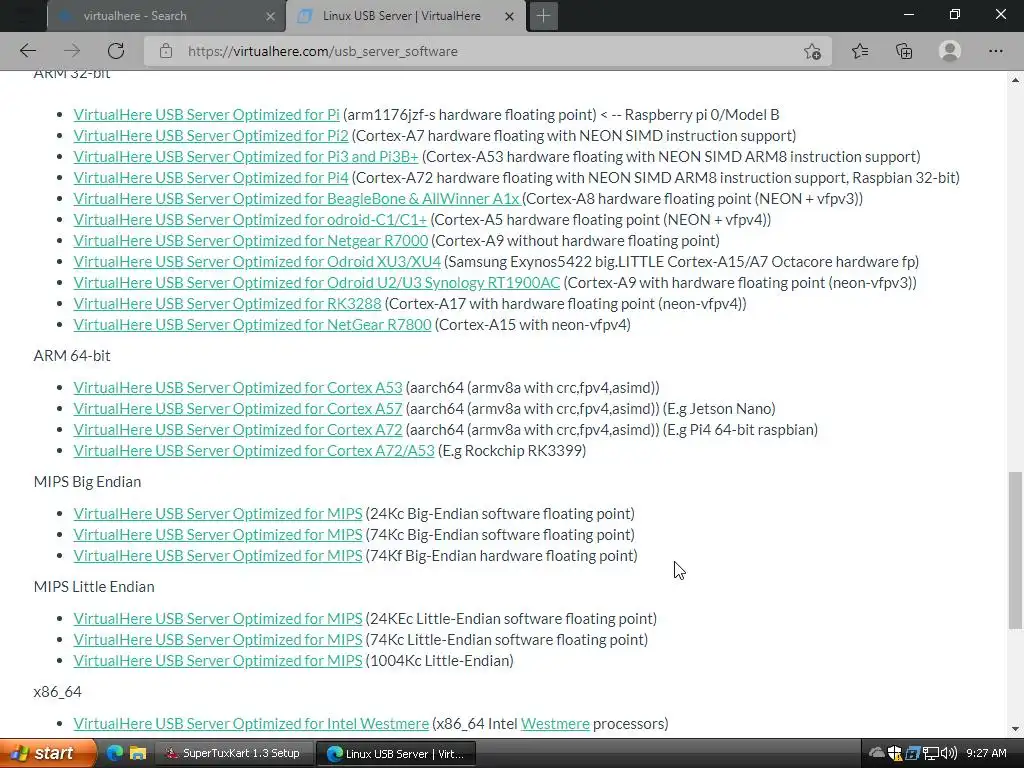This screenshot has height=768, width=1024.
Task: Click the security shield tray icon
Action: 895,753
